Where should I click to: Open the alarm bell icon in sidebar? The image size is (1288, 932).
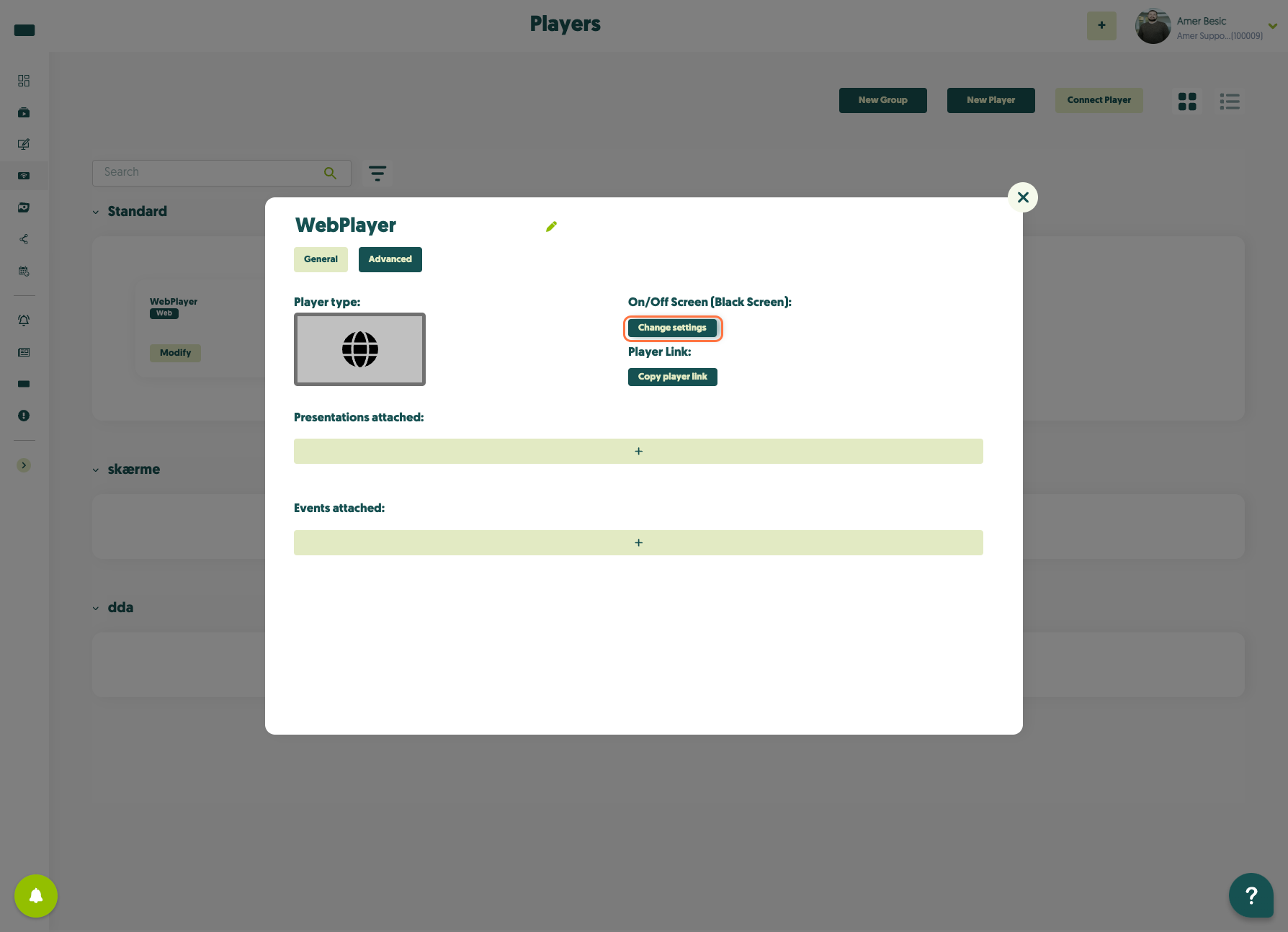click(x=24, y=321)
